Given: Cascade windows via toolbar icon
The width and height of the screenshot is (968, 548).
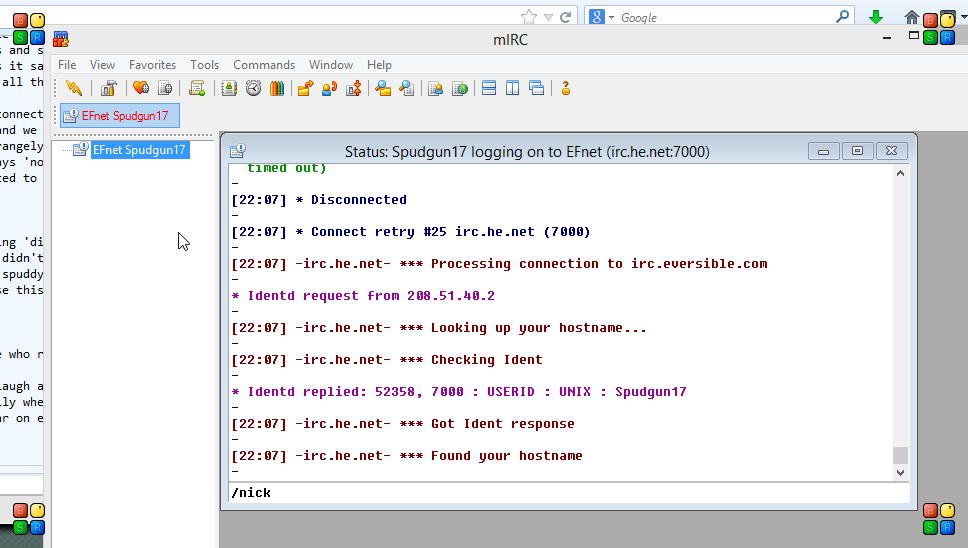Looking at the screenshot, I should coord(536,88).
